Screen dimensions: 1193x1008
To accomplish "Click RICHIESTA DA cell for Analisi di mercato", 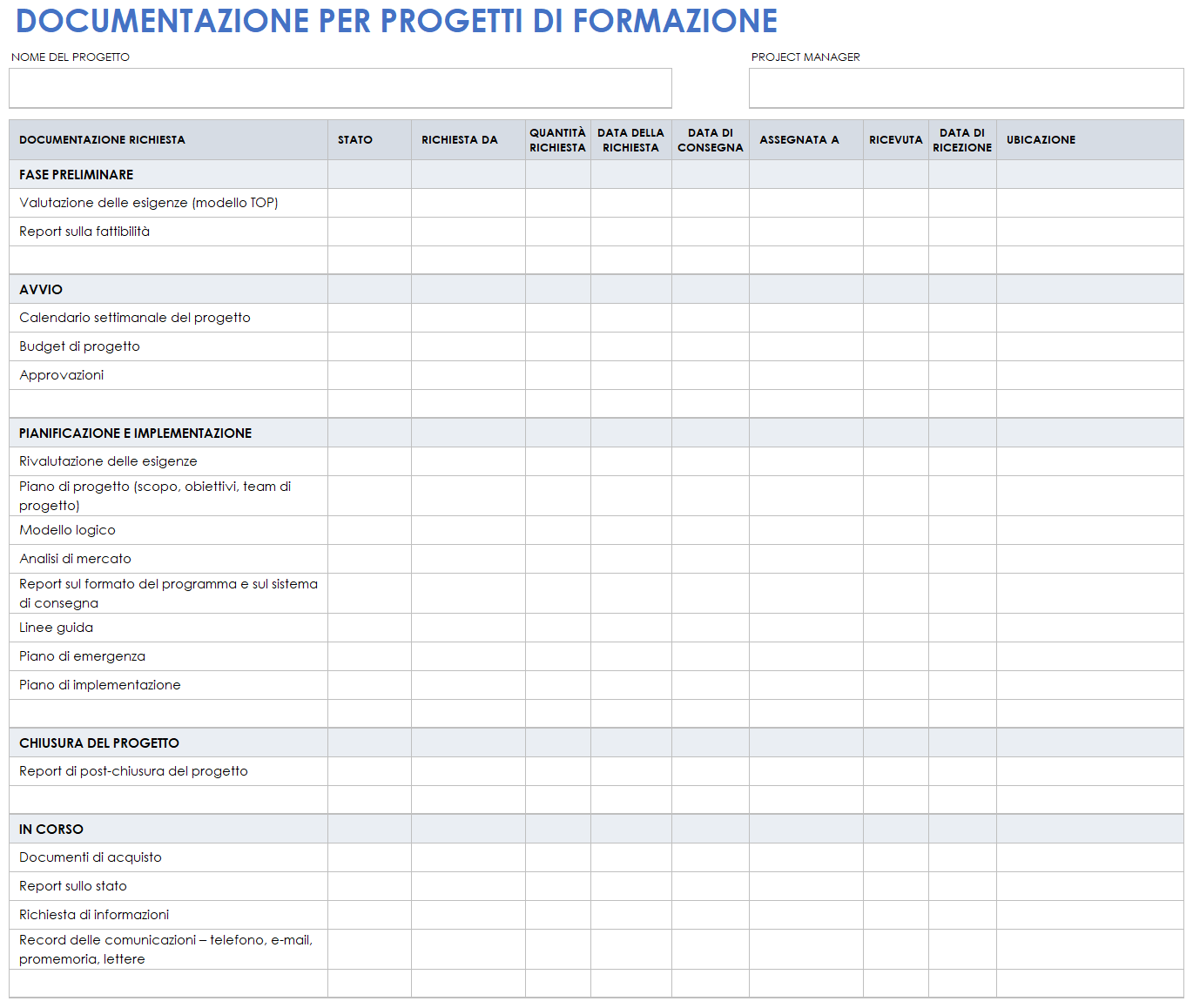I will click(468, 559).
